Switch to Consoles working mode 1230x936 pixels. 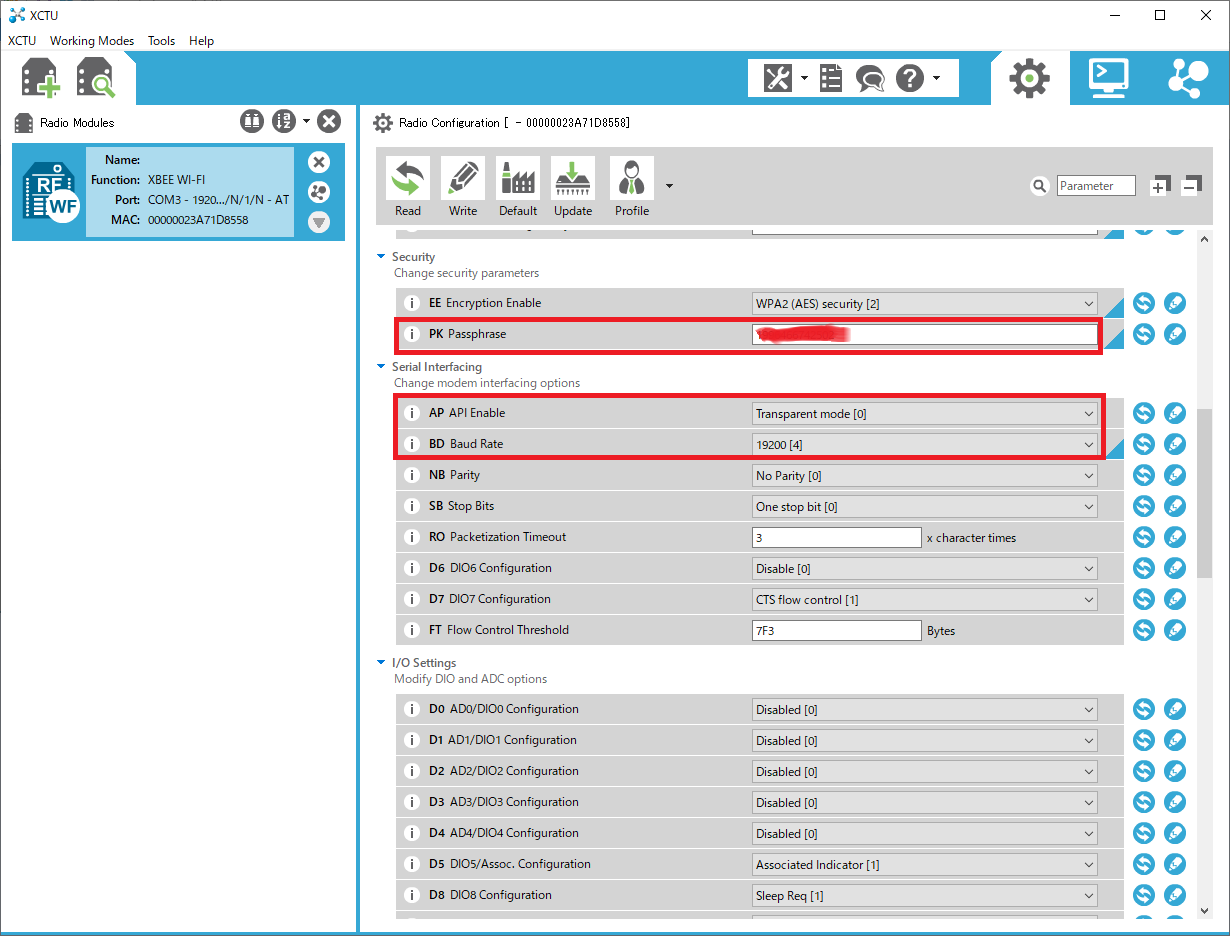[x=1108, y=78]
